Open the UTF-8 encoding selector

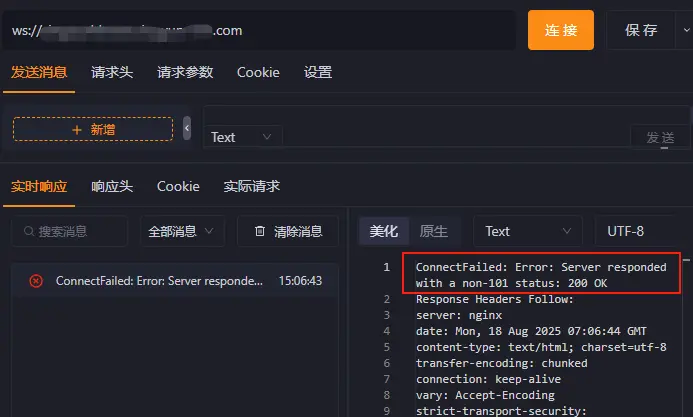[635, 231]
